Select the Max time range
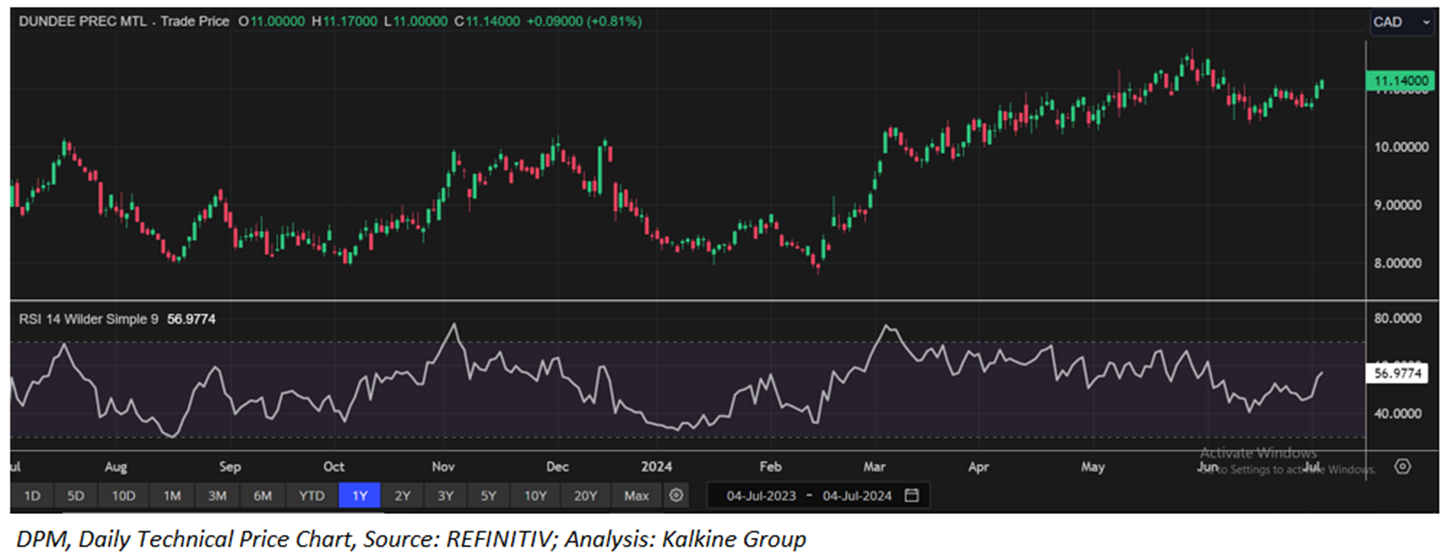1448x557 pixels. tap(636, 495)
